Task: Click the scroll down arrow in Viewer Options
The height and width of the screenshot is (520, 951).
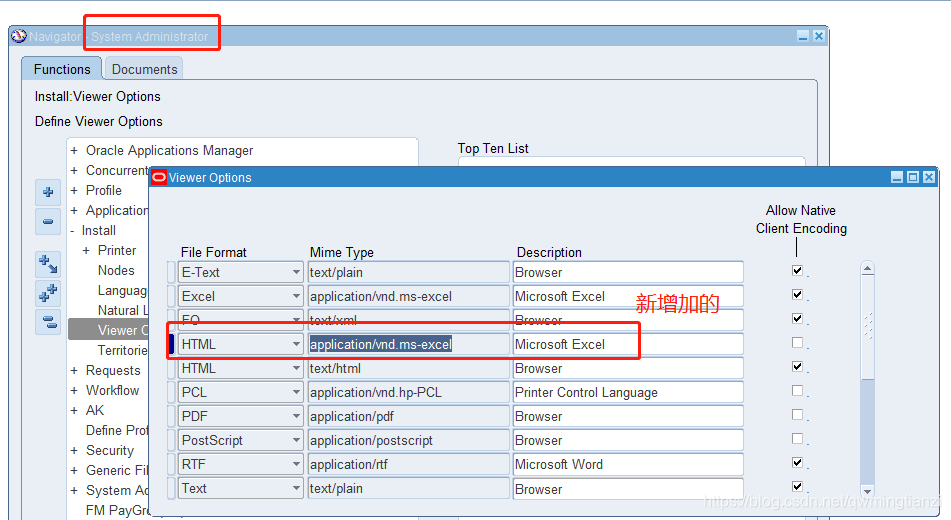Action: (868, 491)
